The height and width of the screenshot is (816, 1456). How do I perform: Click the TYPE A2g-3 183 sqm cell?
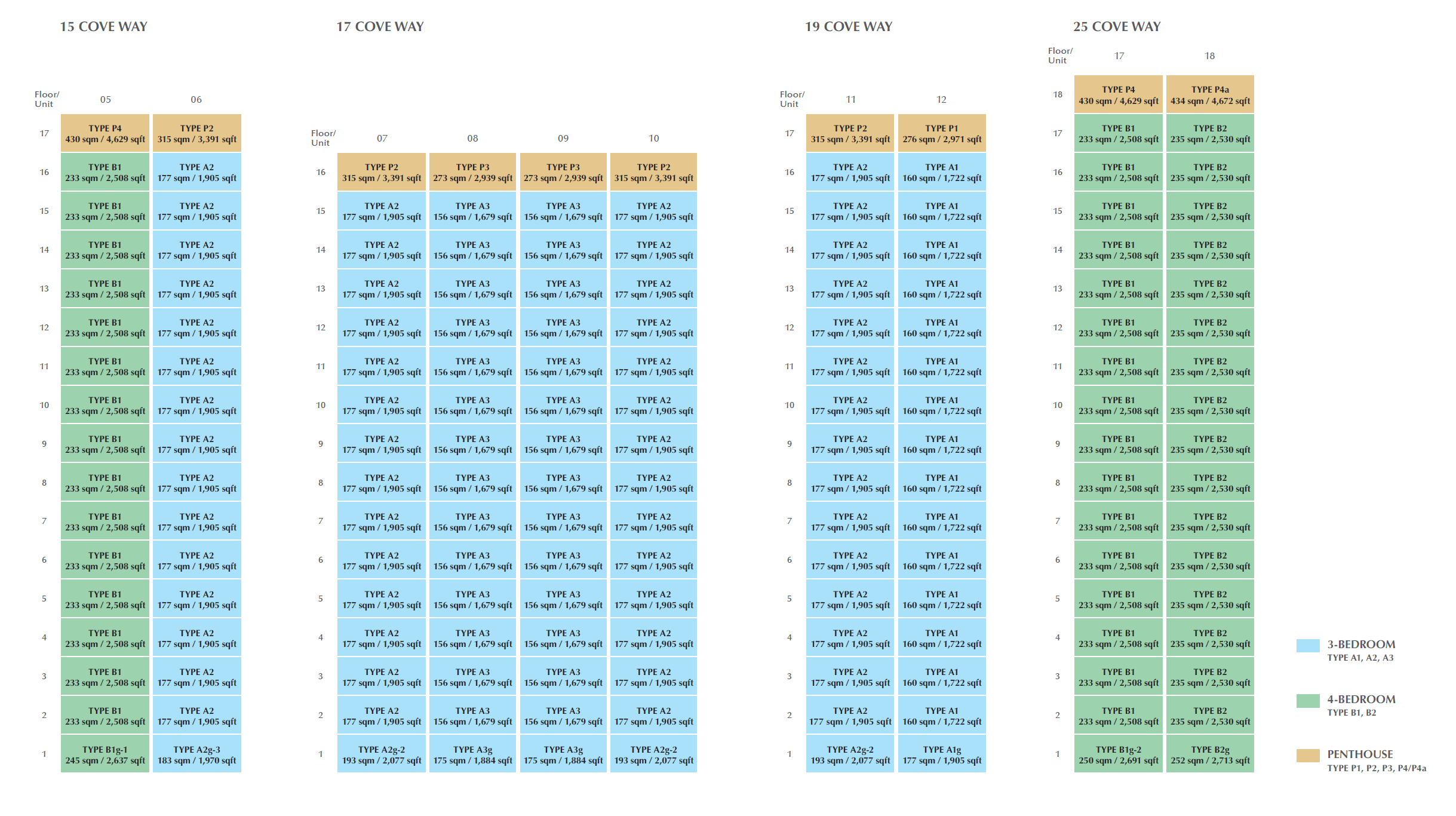(196, 754)
